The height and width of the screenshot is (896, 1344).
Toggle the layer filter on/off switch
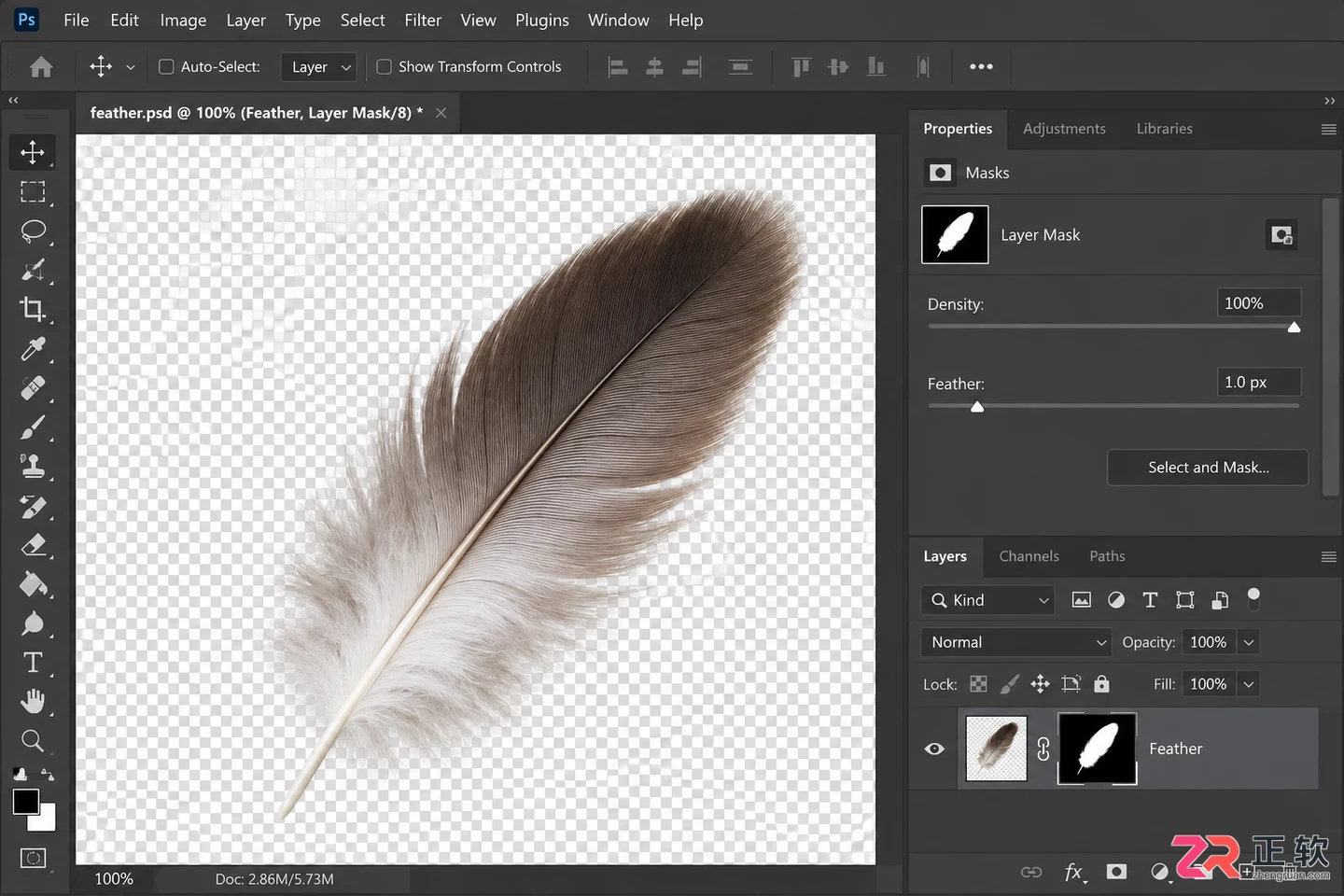1253,599
